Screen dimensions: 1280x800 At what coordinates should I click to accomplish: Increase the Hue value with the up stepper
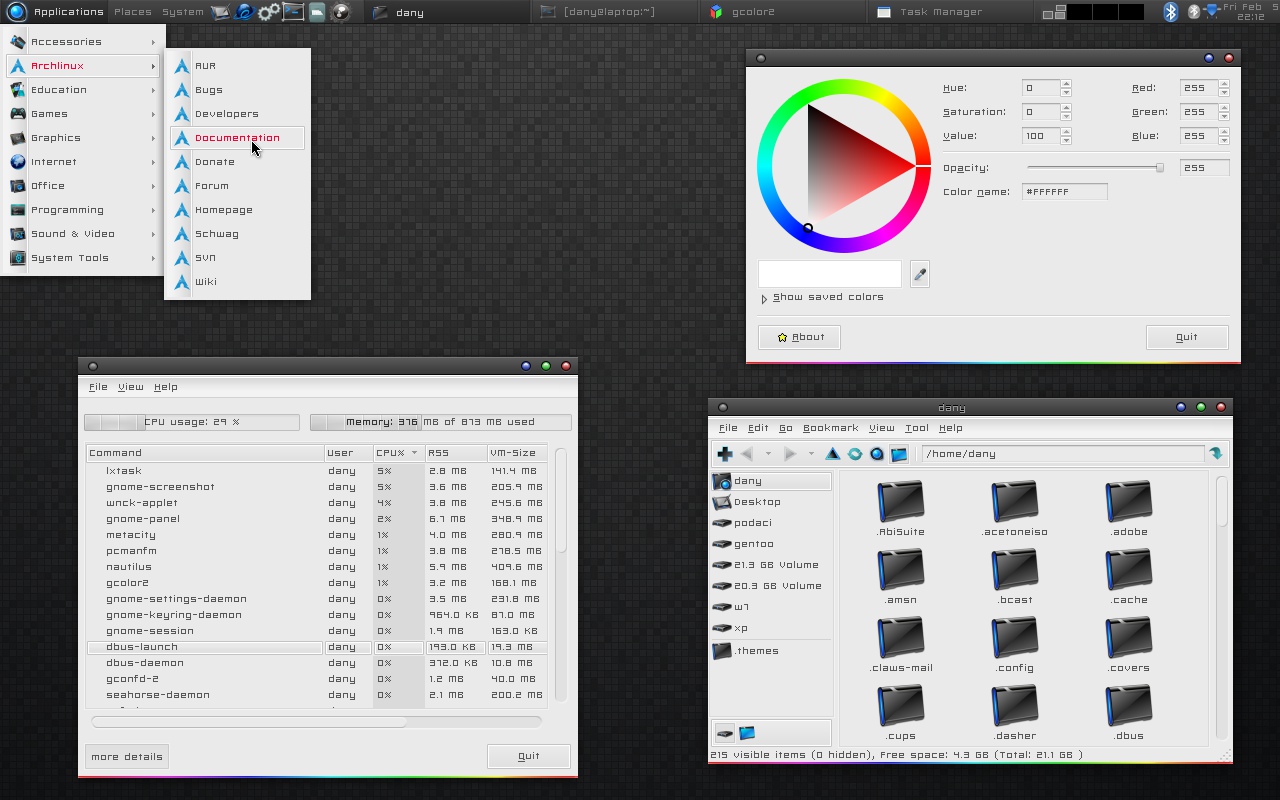[1066, 84]
